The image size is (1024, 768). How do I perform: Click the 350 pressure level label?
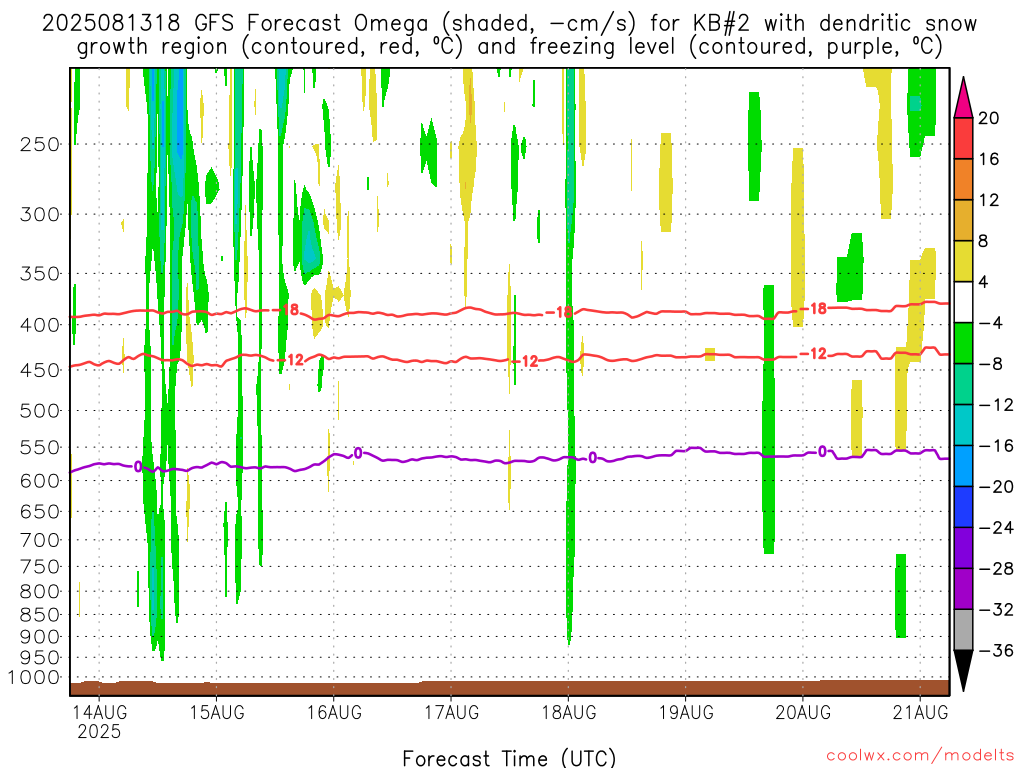click(x=40, y=274)
